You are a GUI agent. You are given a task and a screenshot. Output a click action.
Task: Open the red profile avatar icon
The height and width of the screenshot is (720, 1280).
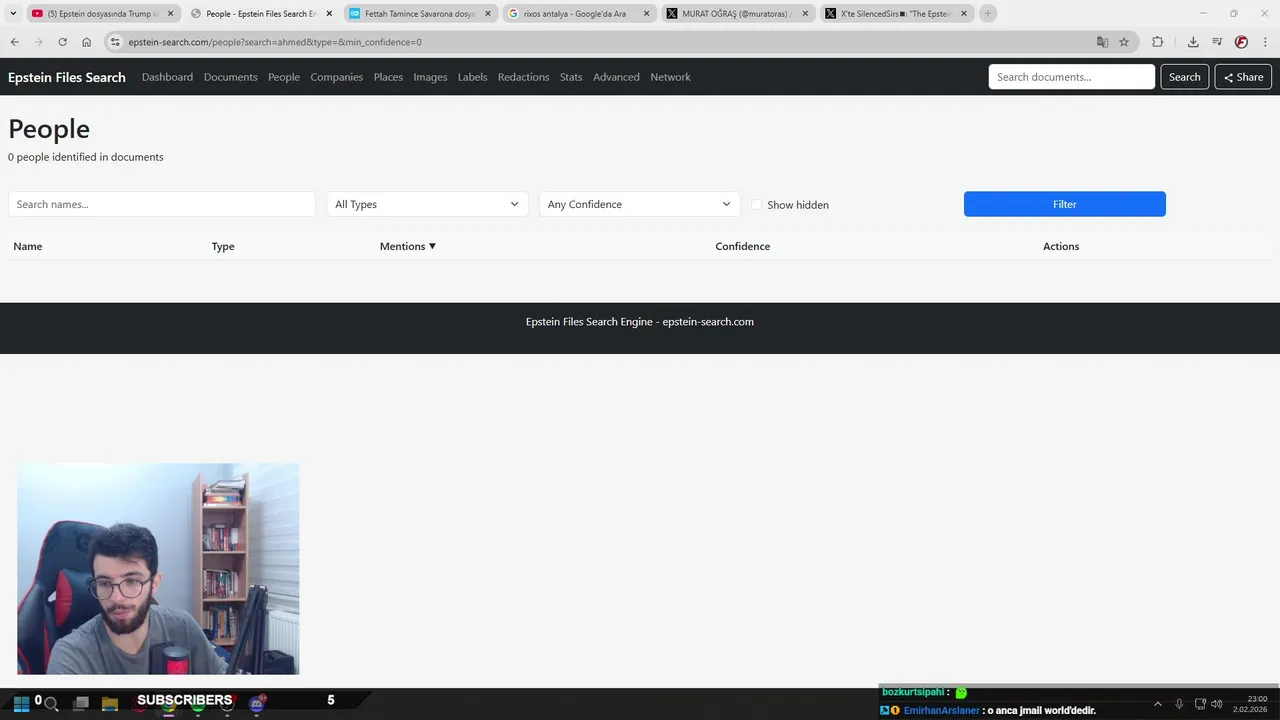tap(1241, 42)
